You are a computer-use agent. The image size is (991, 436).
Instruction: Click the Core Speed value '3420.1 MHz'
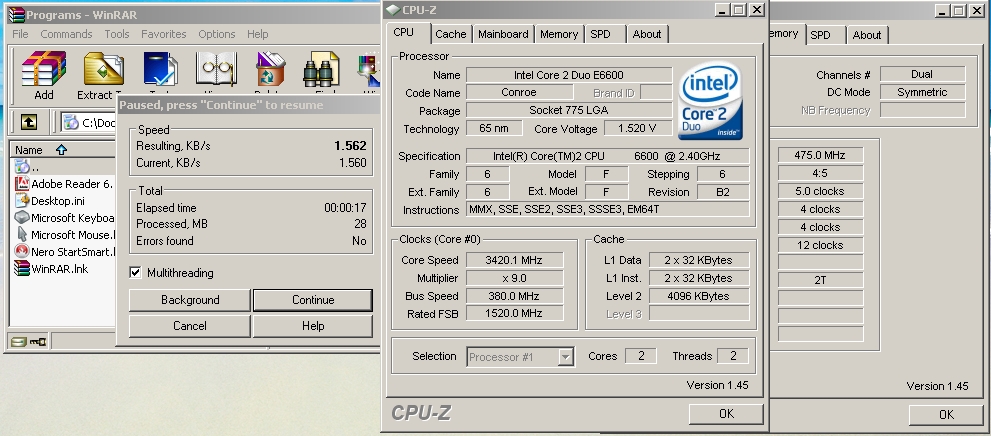pyautogui.click(x=514, y=260)
